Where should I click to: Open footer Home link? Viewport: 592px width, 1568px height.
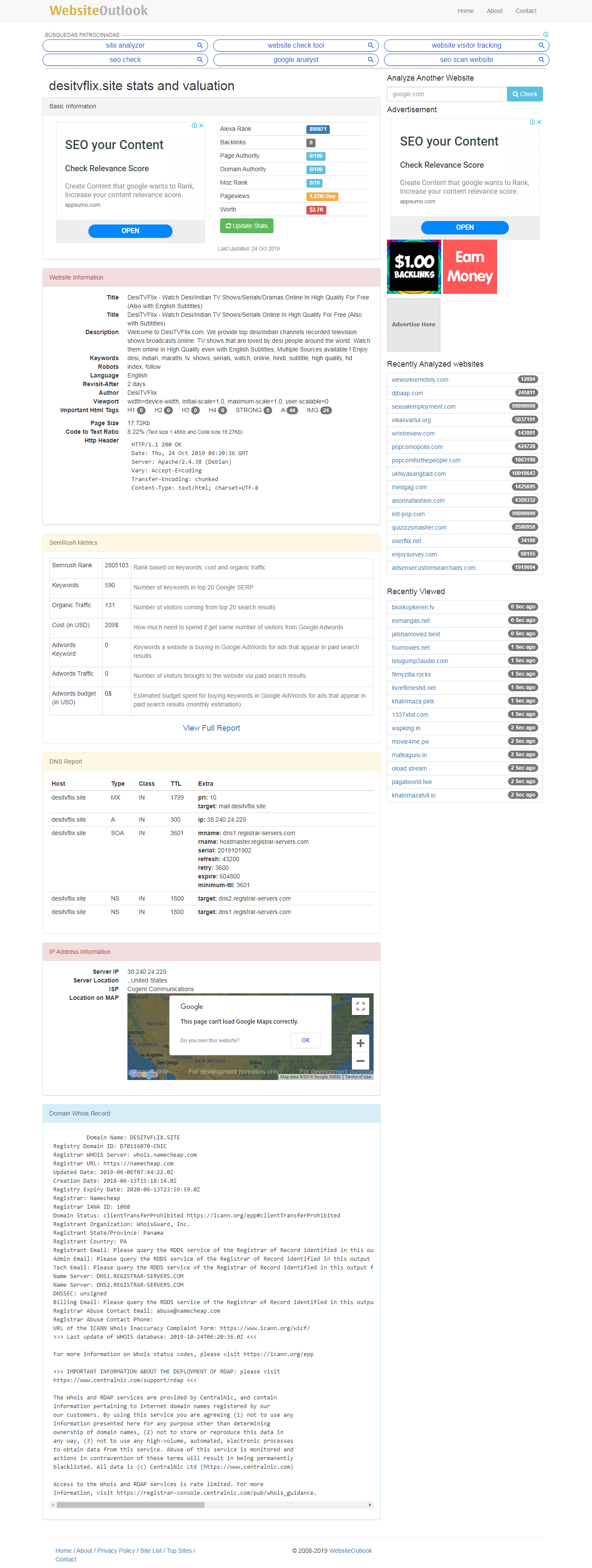pyautogui.click(x=63, y=1550)
